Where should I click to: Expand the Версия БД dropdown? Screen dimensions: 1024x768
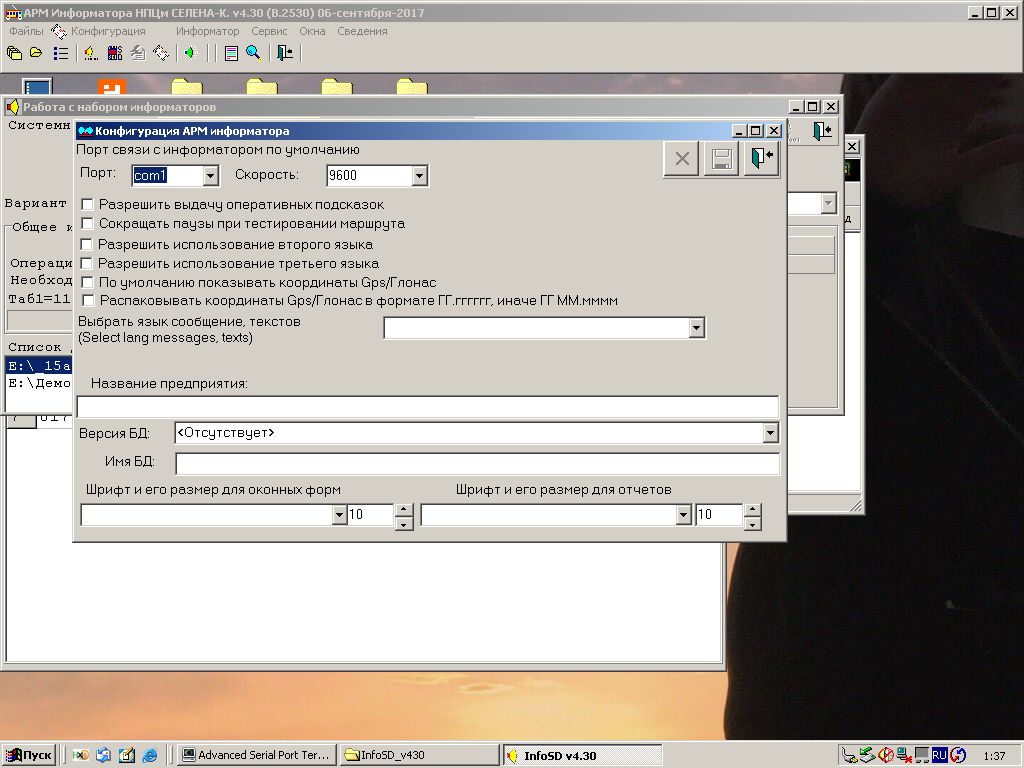(x=771, y=433)
